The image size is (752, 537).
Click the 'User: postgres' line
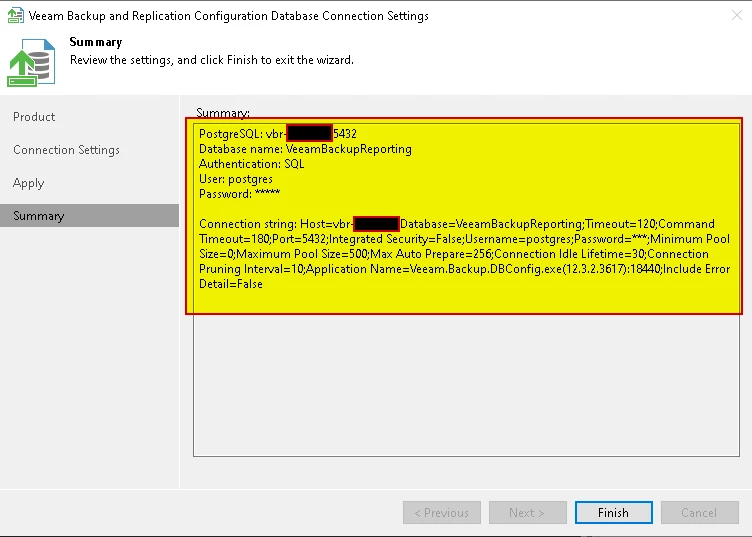[235, 179]
